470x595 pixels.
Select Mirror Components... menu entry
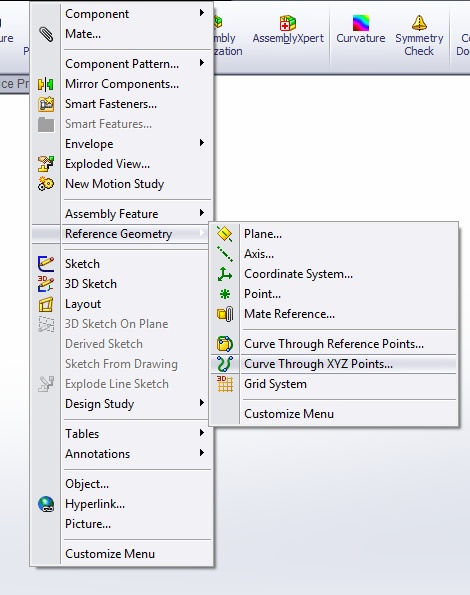point(122,84)
